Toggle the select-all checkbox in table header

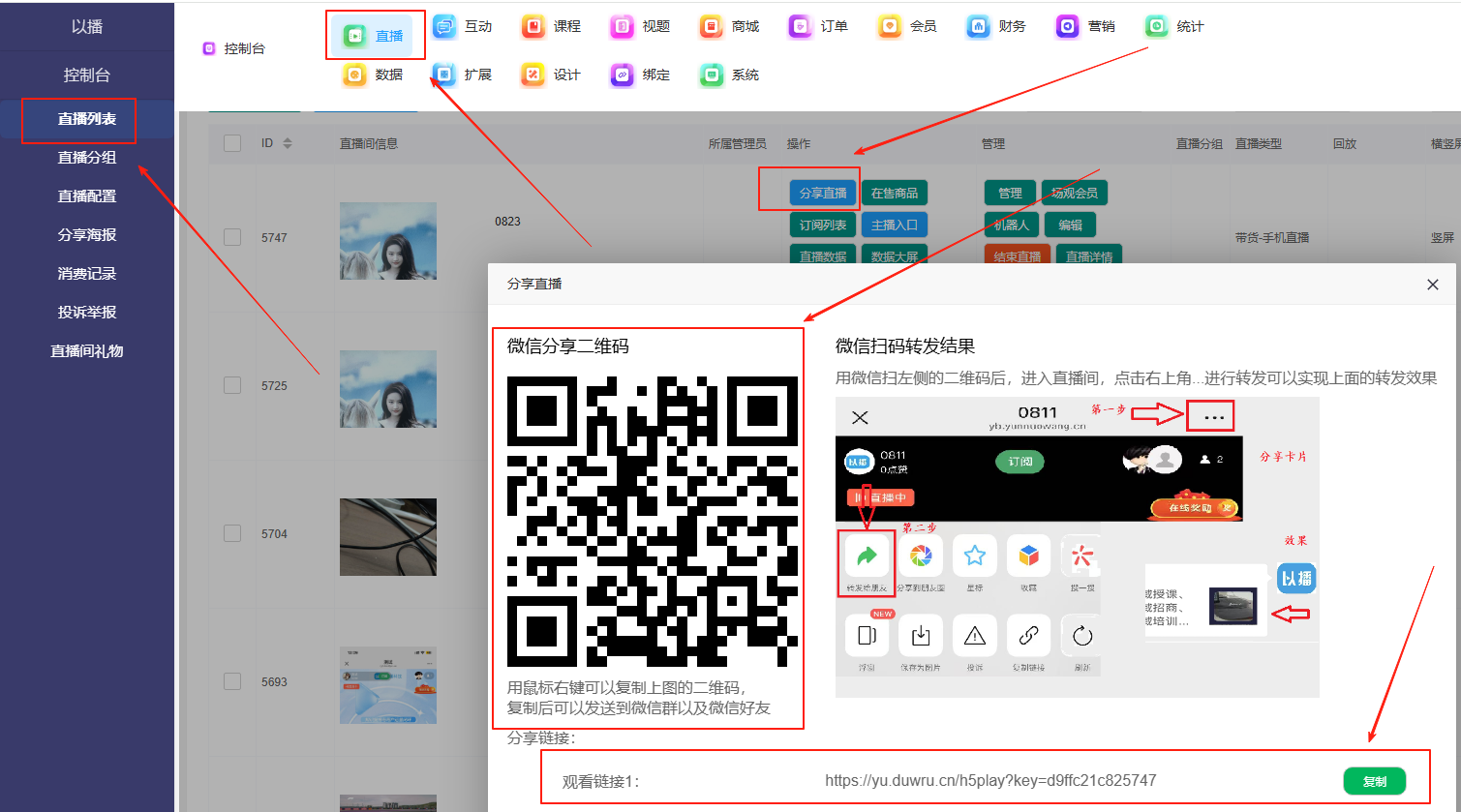coord(232,143)
